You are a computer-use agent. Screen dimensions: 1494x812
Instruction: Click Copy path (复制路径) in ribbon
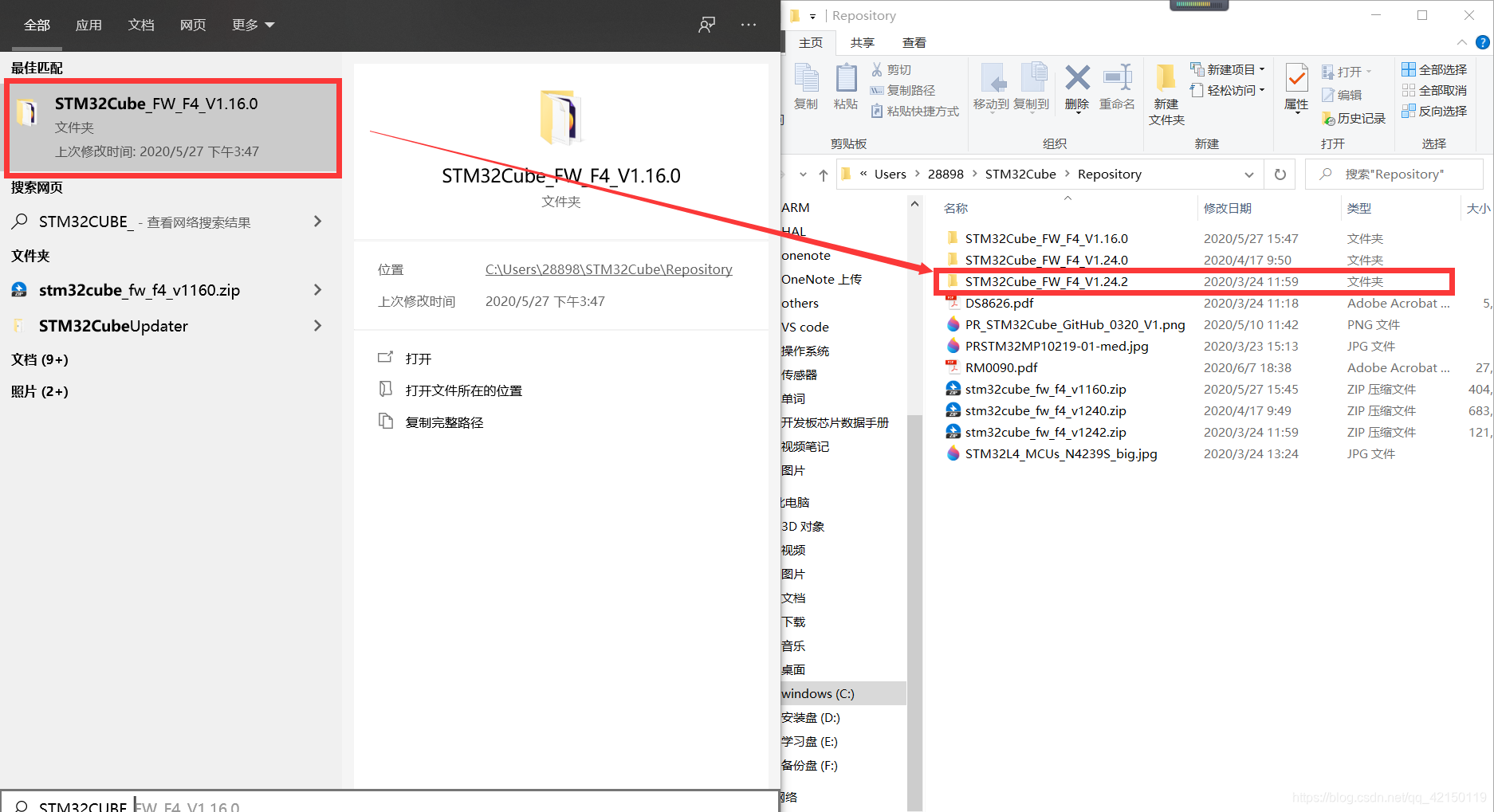click(x=903, y=90)
